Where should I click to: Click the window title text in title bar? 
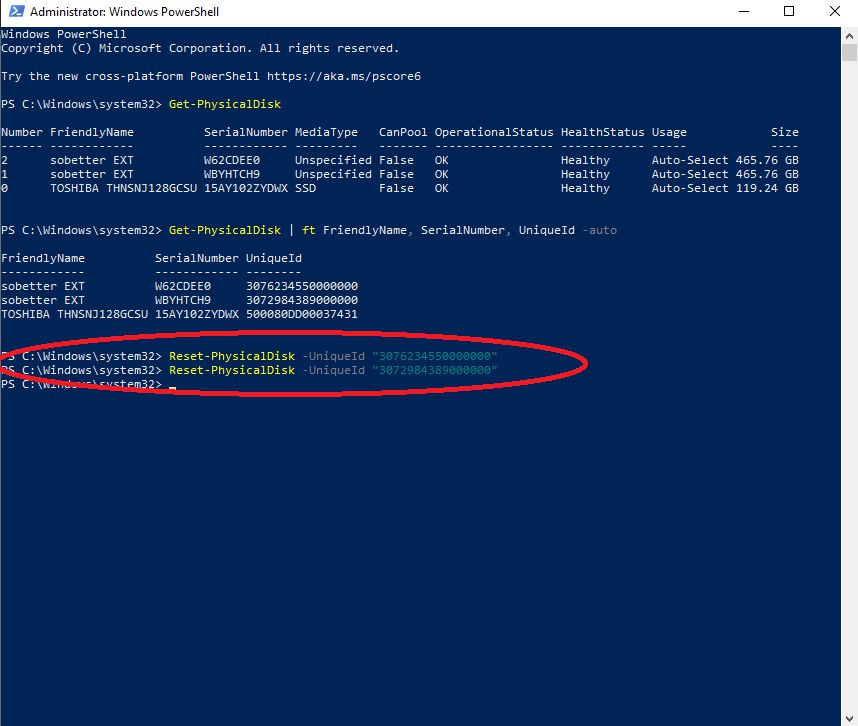(x=124, y=12)
